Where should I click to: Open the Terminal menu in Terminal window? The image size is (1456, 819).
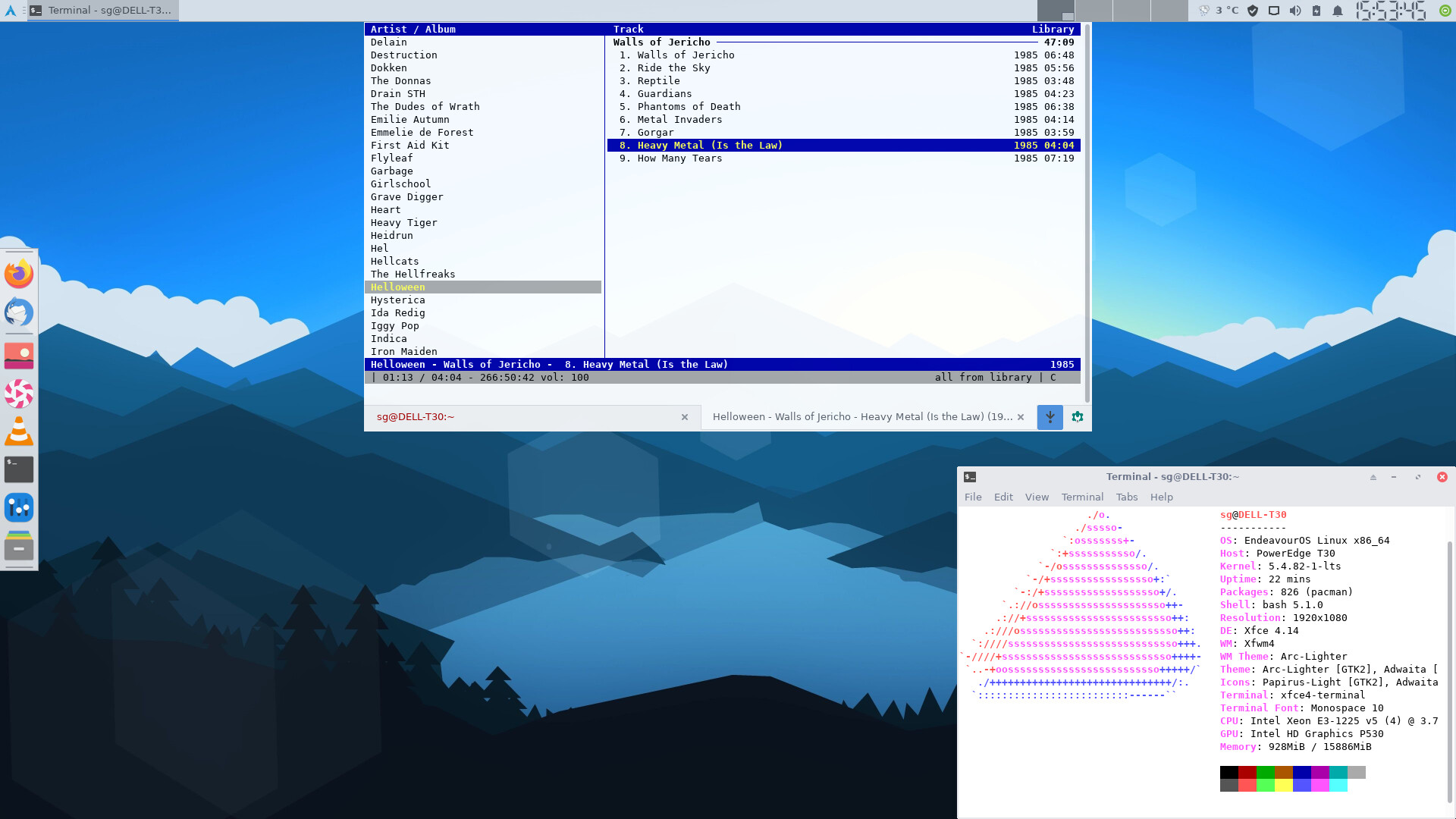coord(1082,497)
